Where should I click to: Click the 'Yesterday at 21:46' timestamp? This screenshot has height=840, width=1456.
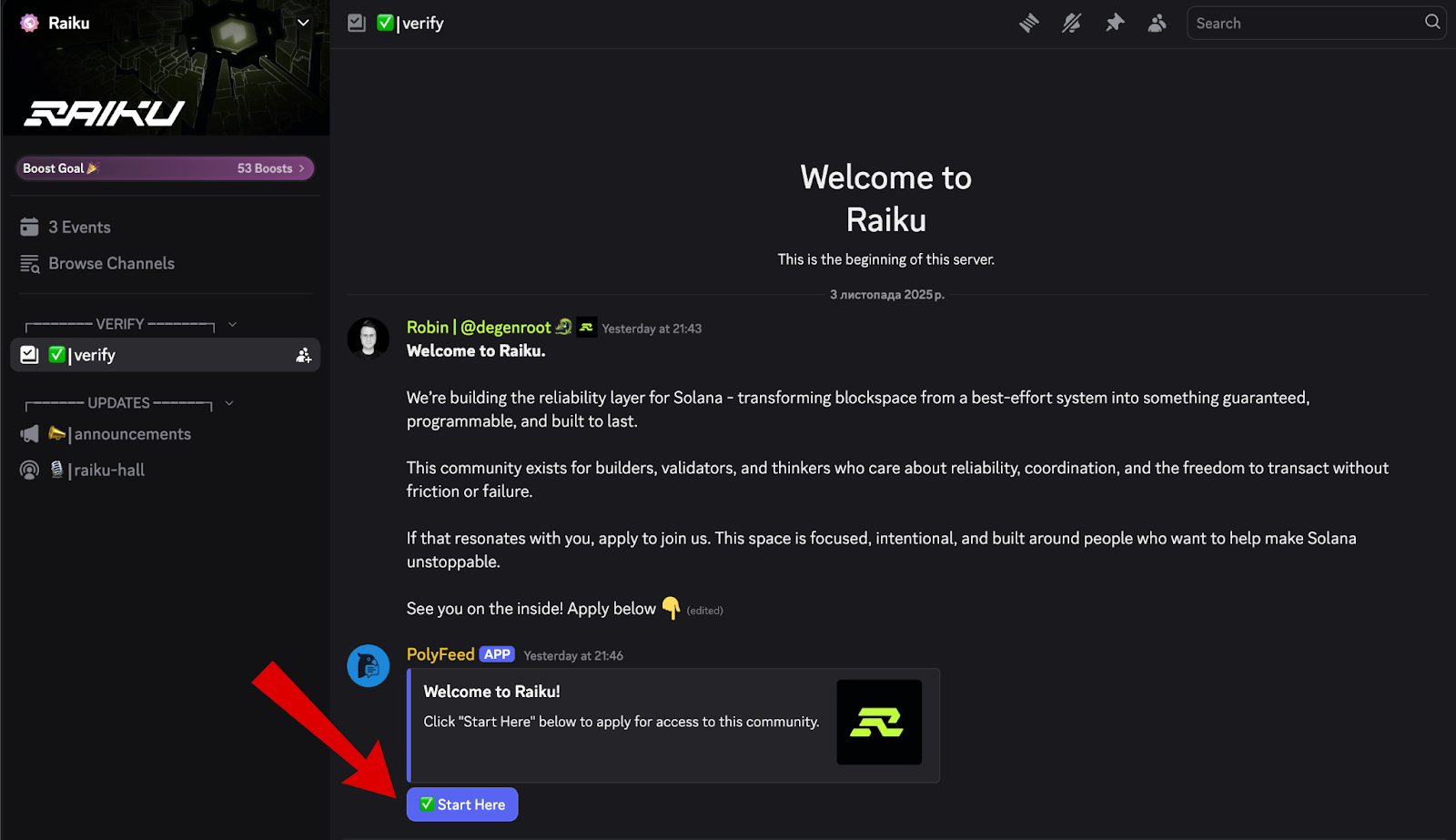(x=573, y=655)
